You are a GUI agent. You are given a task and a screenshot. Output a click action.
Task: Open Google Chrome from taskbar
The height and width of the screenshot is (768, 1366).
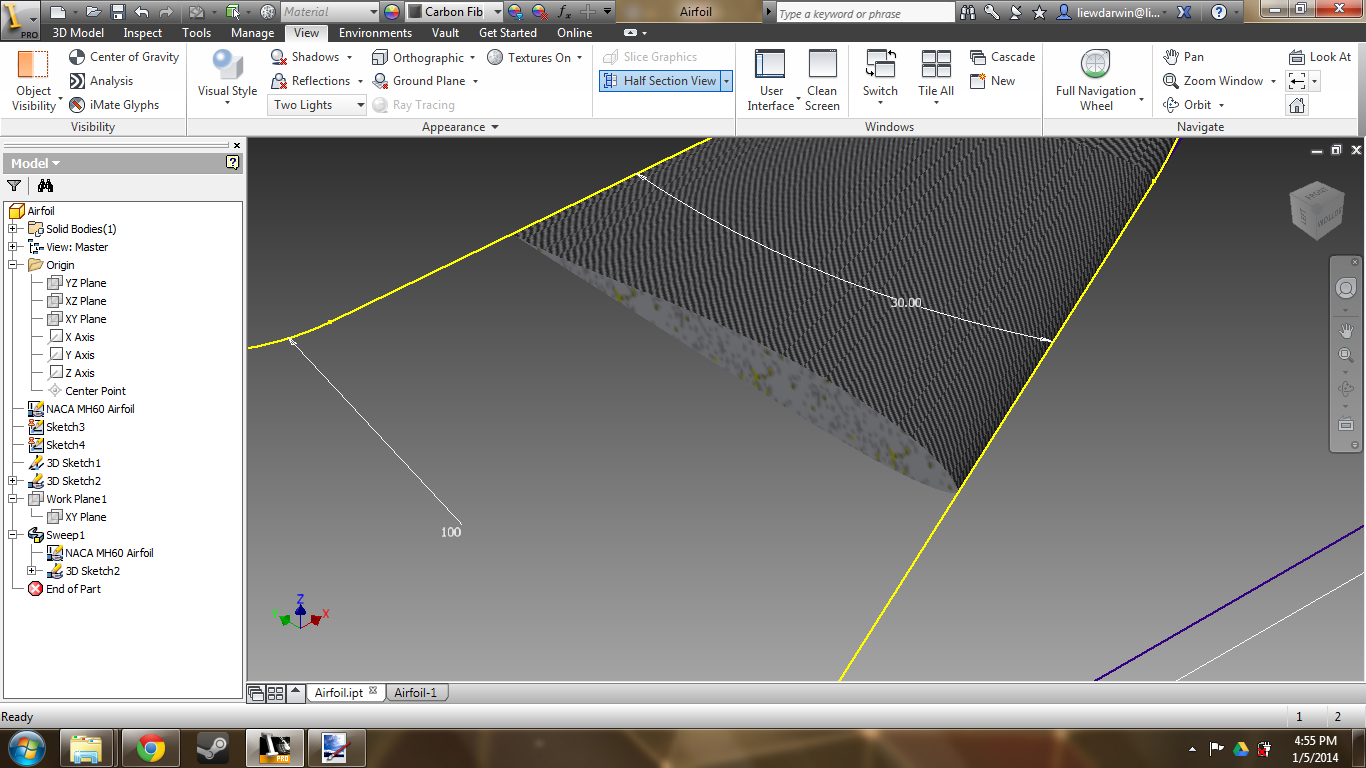(x=151, y=747)
